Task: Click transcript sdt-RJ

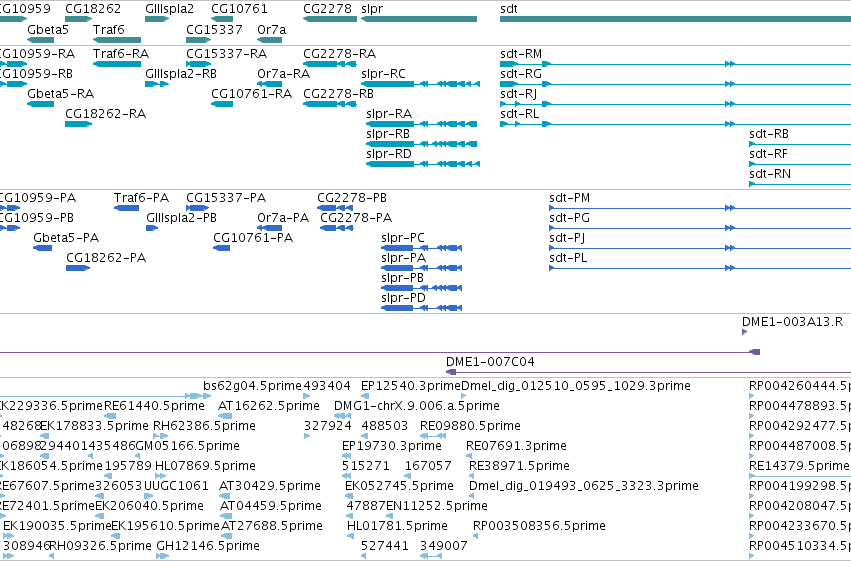Action: [x=518, y=94]
